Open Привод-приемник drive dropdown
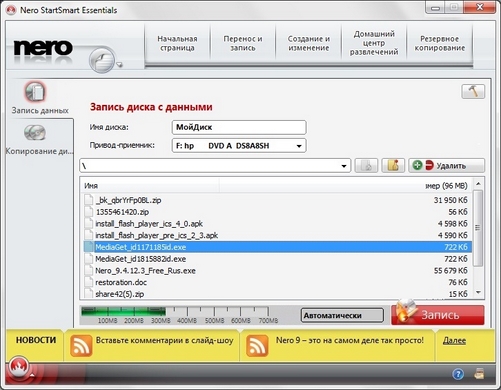Screen dimensions: 501x390 click(x=239, y=146)
